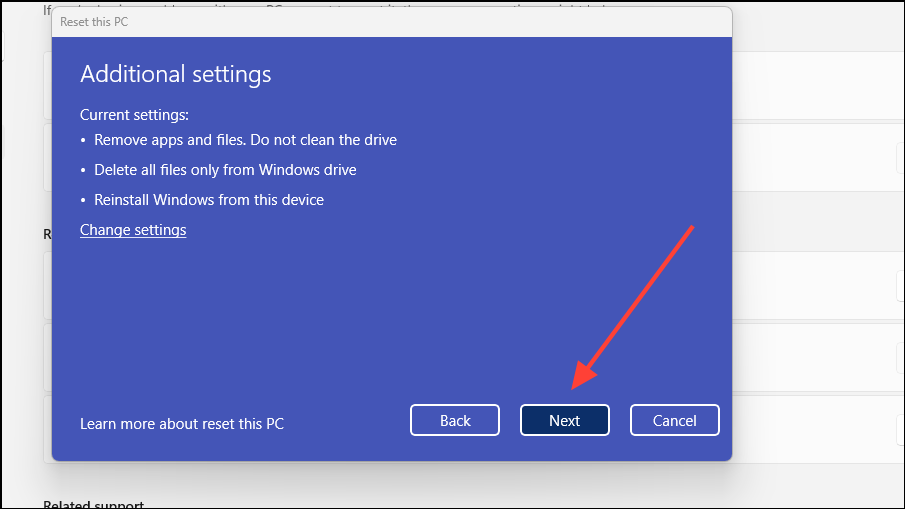Click 'Reinstall Windows from this device' text
Image resolution: width=905 pixels, height=509 pixels.
coord(209,200)
